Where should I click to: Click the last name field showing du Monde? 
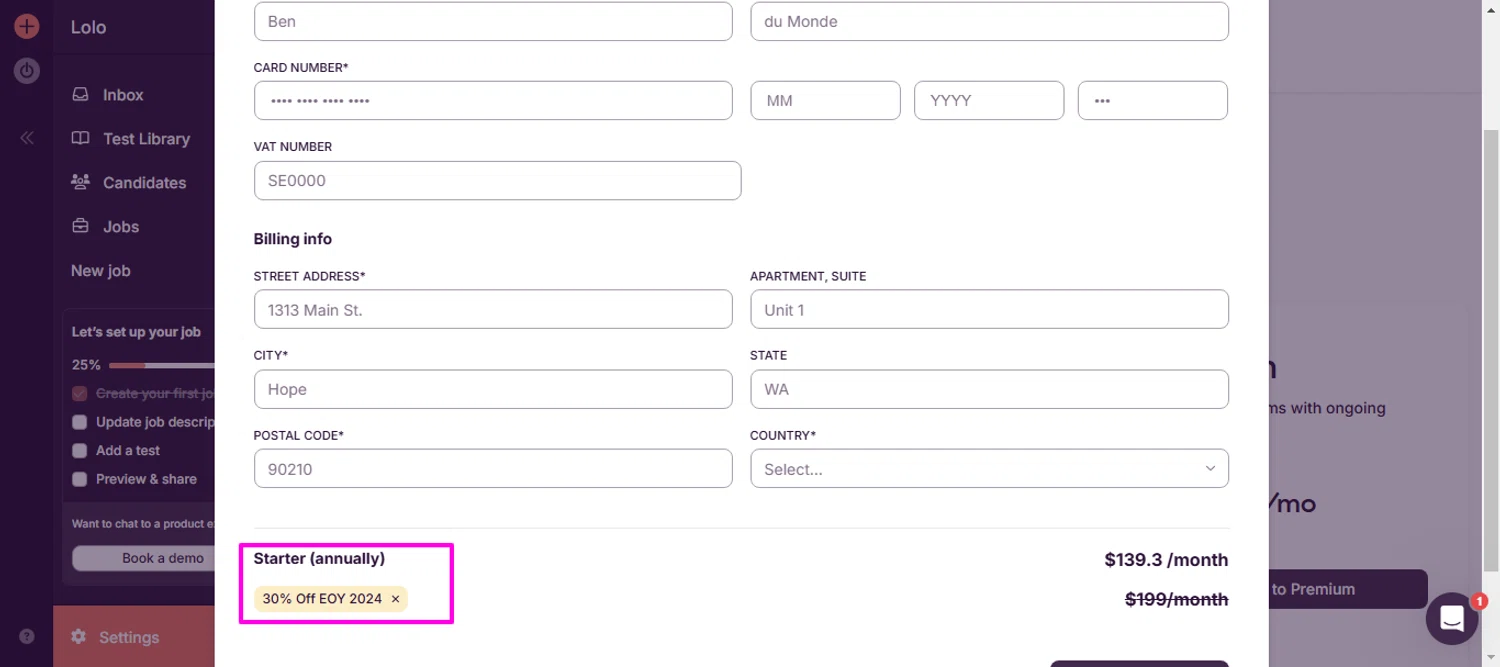[989, 21]
